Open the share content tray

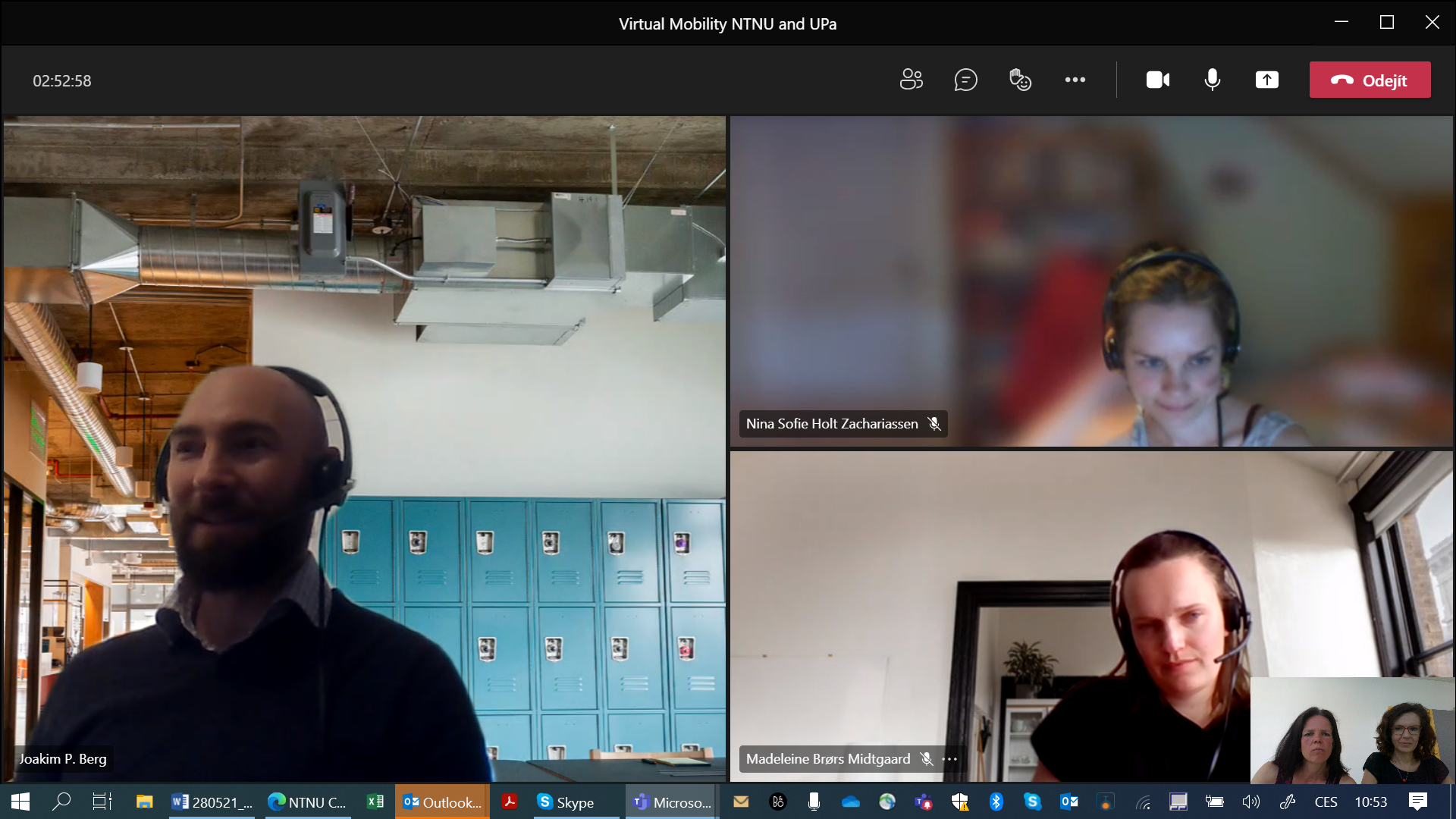(1266, 80)
